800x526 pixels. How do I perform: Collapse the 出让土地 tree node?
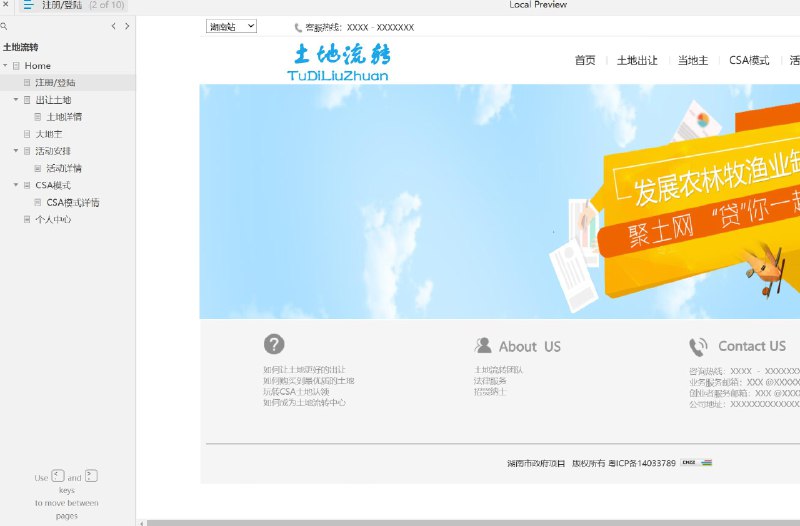click(x=16, y=99)
